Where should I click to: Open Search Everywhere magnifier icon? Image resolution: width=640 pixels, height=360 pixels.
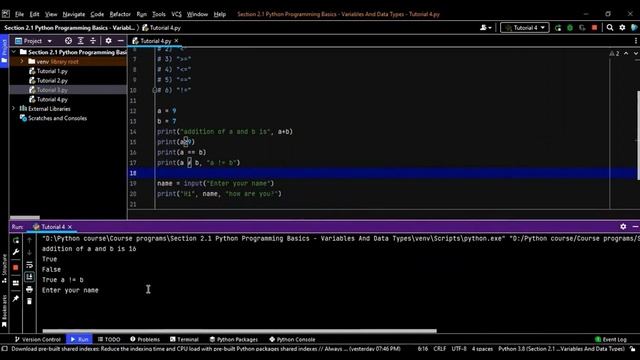coord(610,28)
